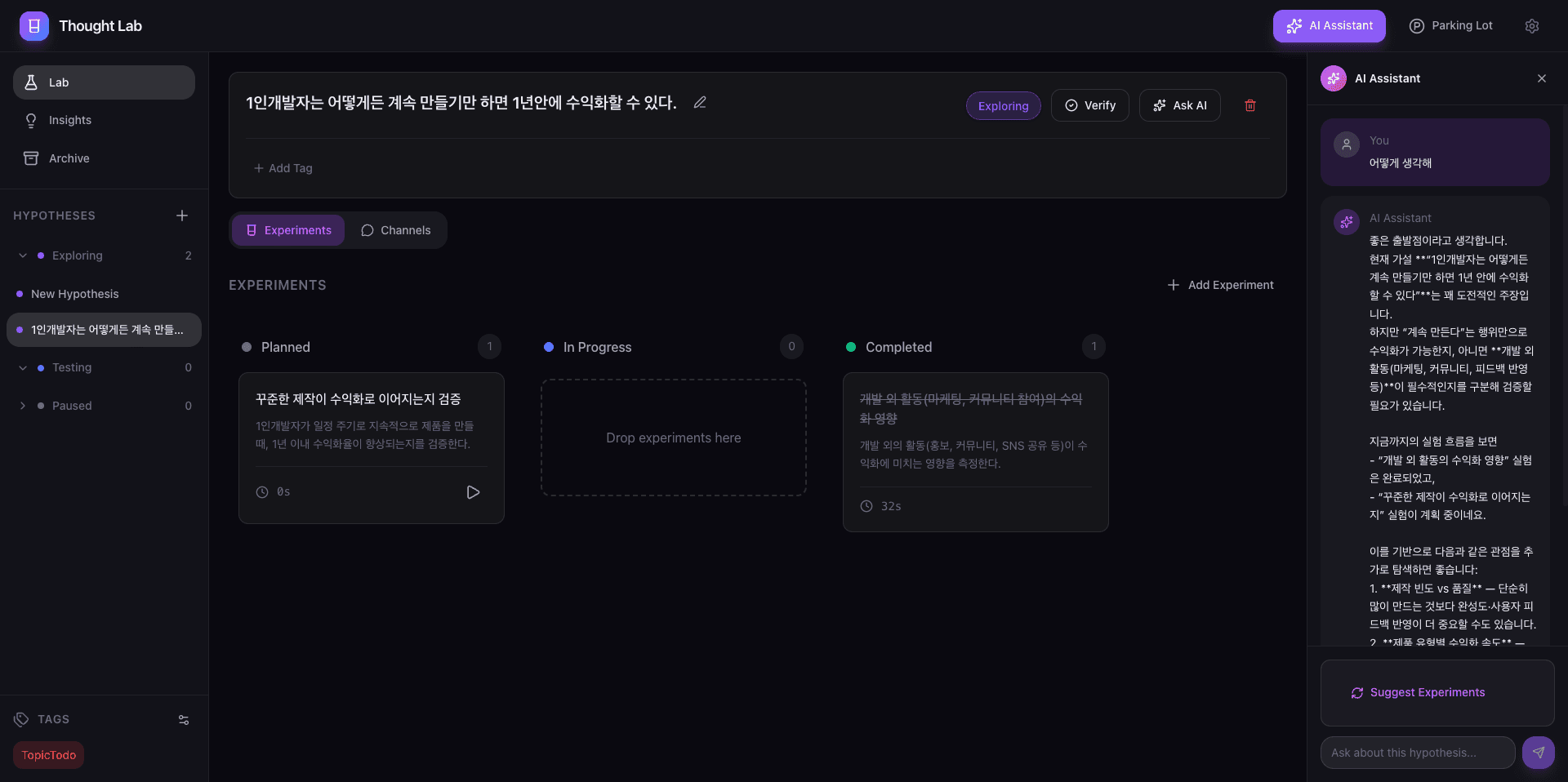
Task: Collapse the Testing hypotheses group
Action: pyautogui.click(x=23, y=367)
